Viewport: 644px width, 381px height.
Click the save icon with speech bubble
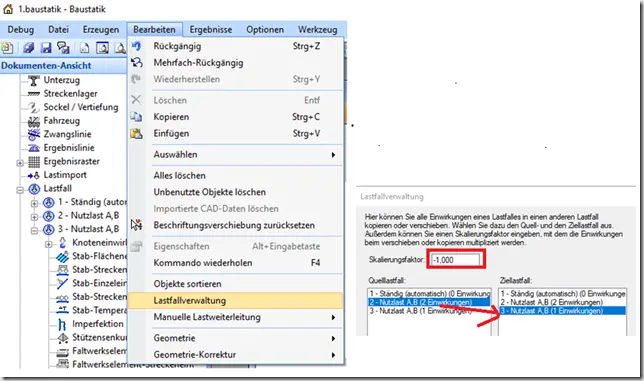pos(63,48)
